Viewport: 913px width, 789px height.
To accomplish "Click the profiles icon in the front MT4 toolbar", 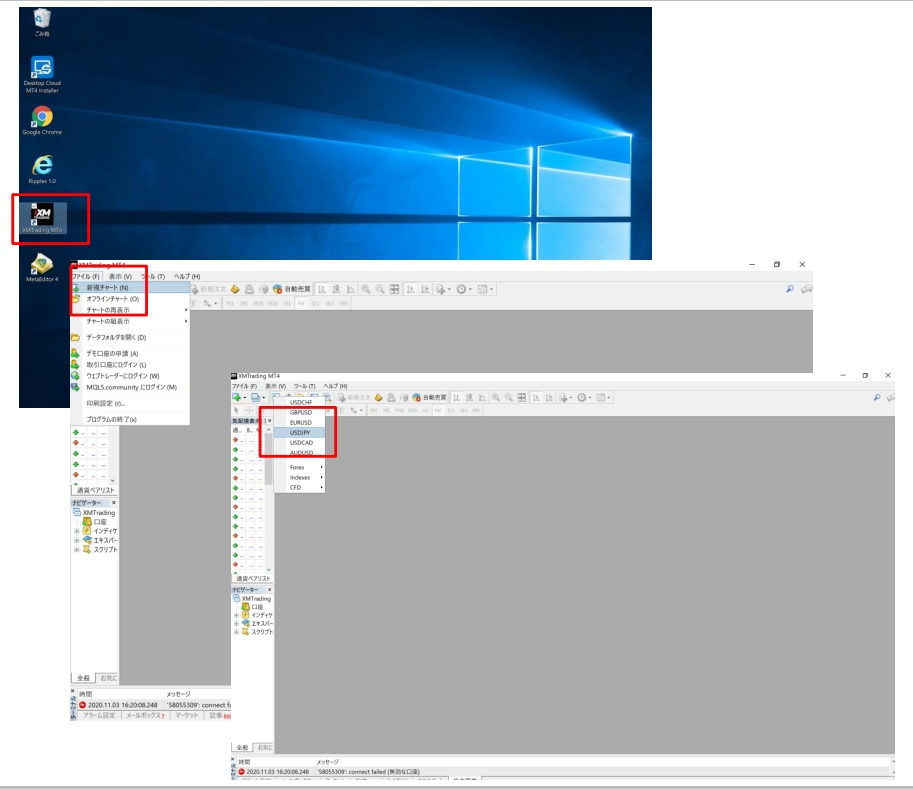I will coord(256,398).
